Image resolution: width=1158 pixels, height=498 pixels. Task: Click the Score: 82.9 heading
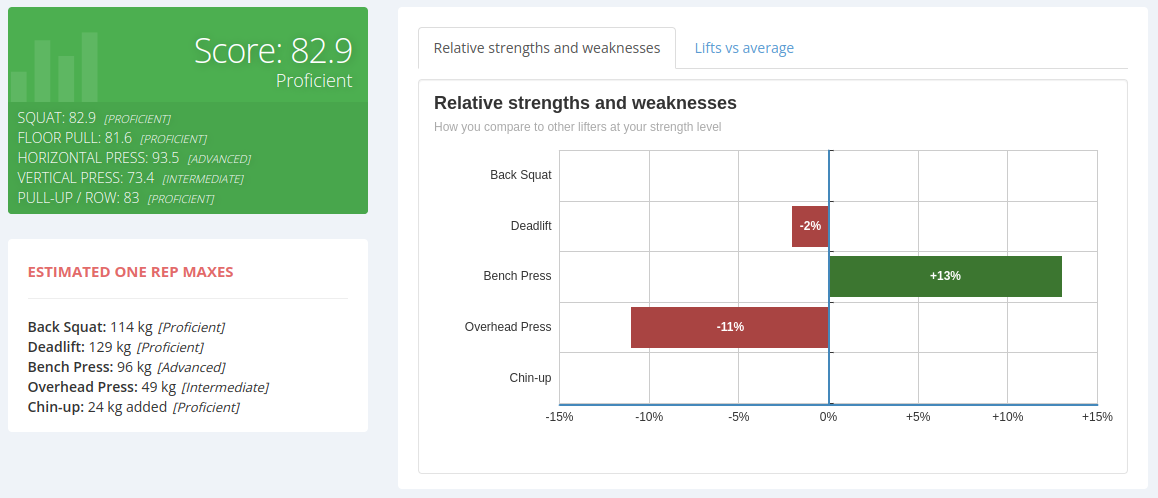[272, 51]
